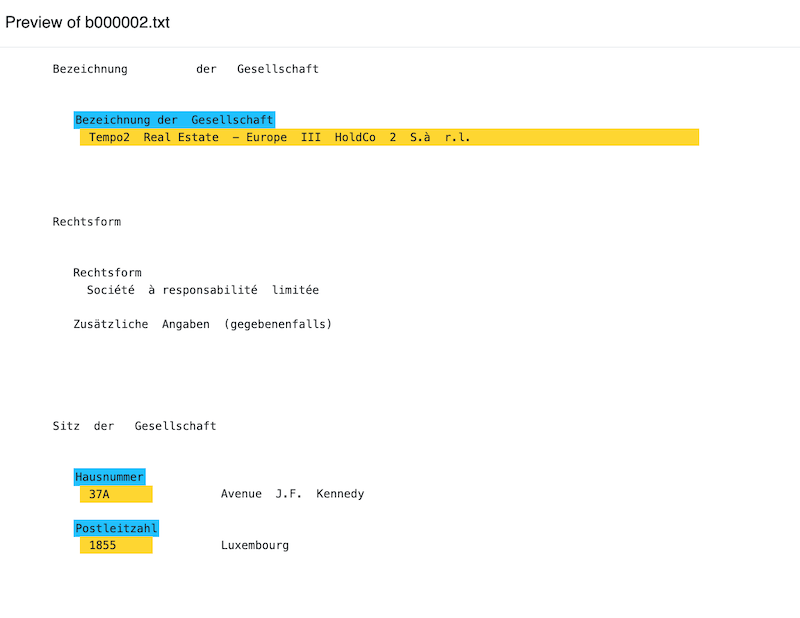Screen dimensions: 800x618
Task: Click the unhighlighted 'Bezeichnung der Gesellschaft' section heading
Action: (x=185, y=69)
